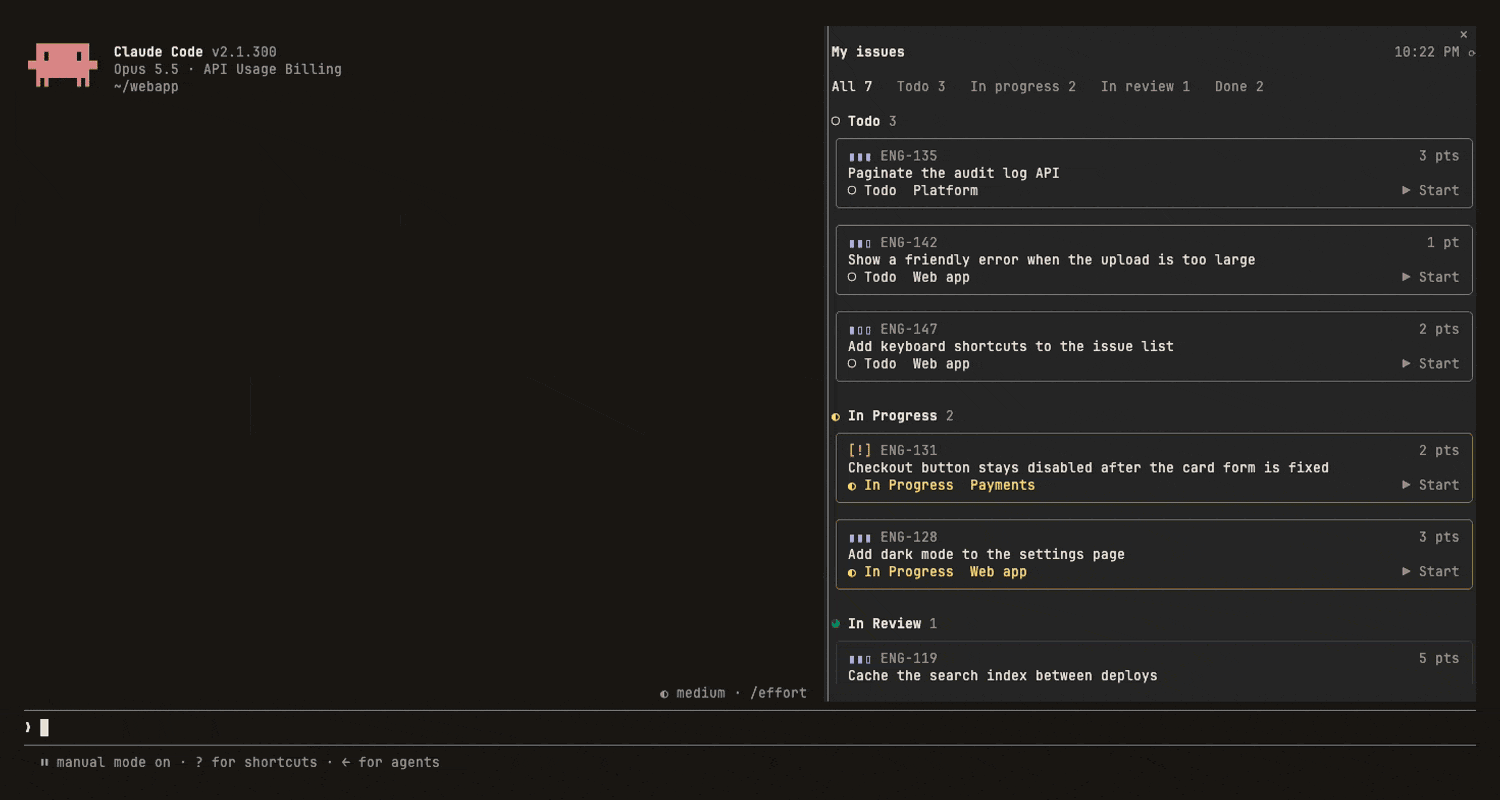Click the Payments label on ENG-131
Viewport: 1500px width, 800px height.
[1002, 485]
